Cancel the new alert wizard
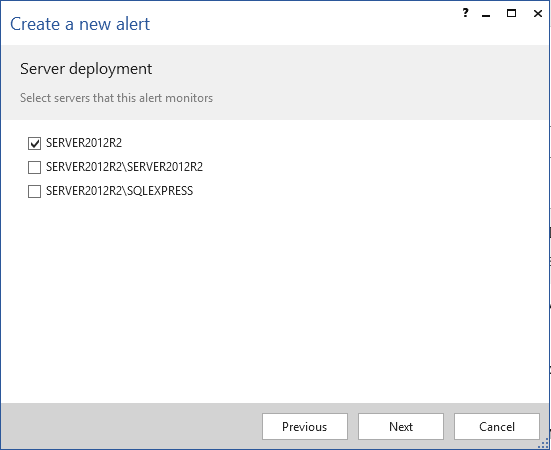The width and height of the screenshot is (551, 450). click(x=497, y=426)
